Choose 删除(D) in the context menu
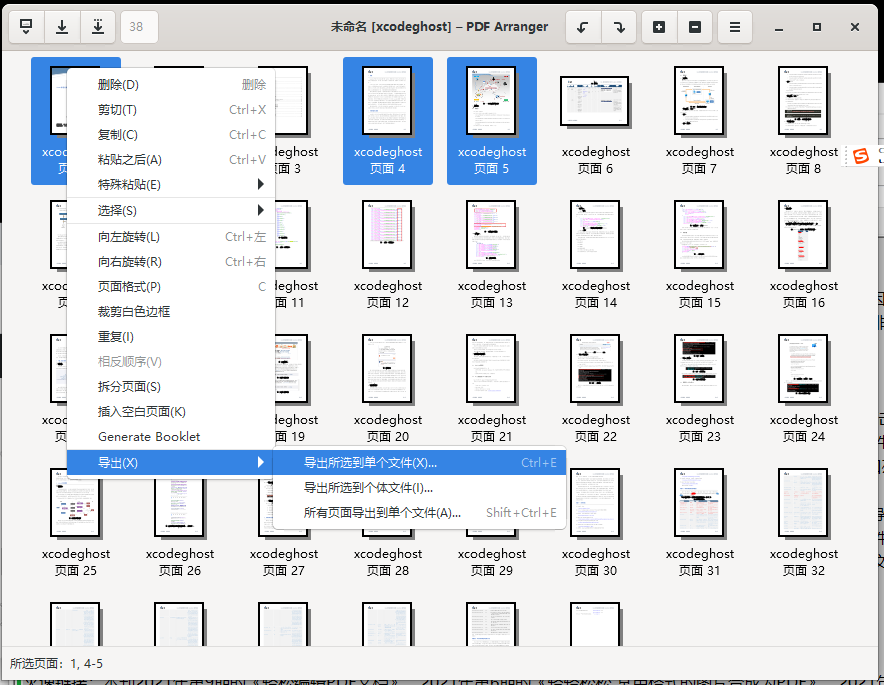This screenshot has height=685, width=884. [x=171, y=85]
